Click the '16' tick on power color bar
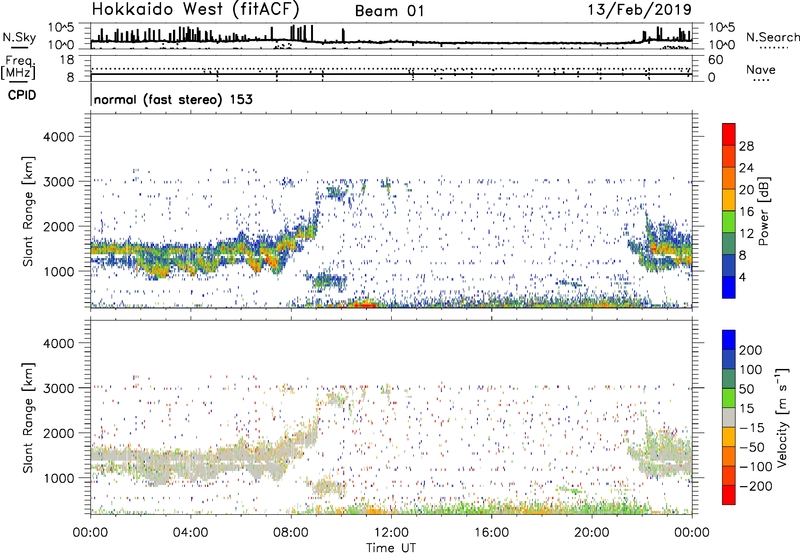This screenshot has height=554, width=800. 746,212
